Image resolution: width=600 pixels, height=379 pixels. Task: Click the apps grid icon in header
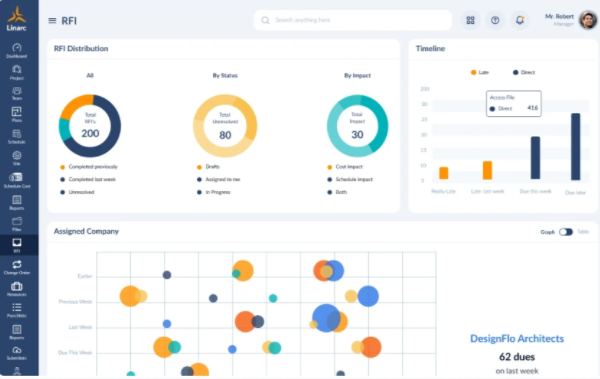pyautogui.click(x=470, y=20)
